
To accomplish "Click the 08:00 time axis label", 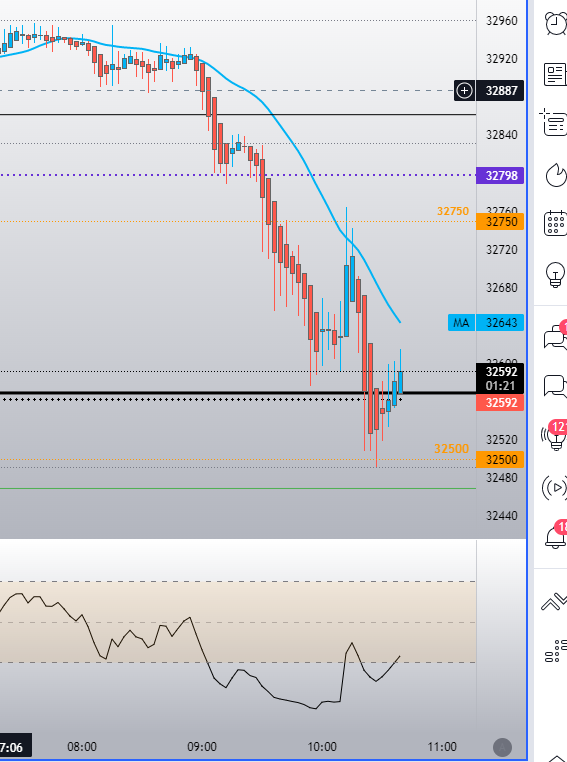I will click(x=82, y=746).
